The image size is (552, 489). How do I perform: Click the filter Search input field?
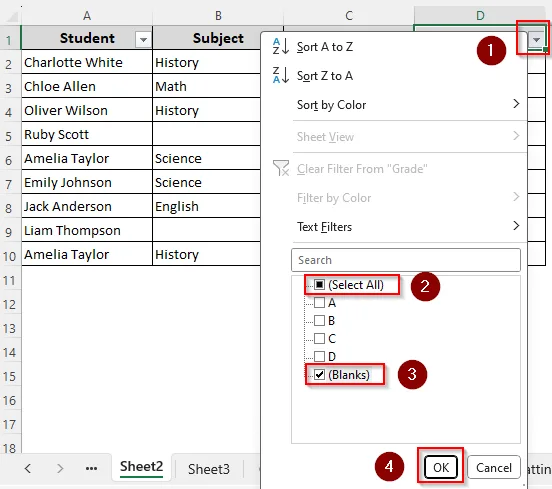(406, 260)
